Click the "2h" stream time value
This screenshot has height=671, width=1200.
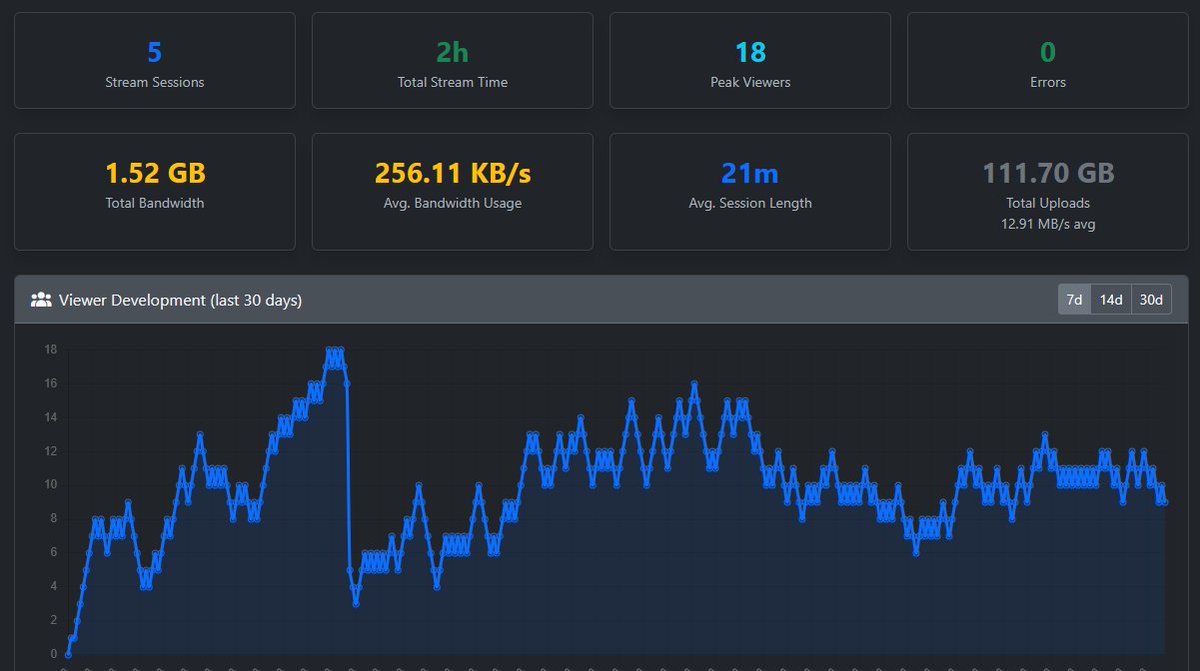coord(452,52)
